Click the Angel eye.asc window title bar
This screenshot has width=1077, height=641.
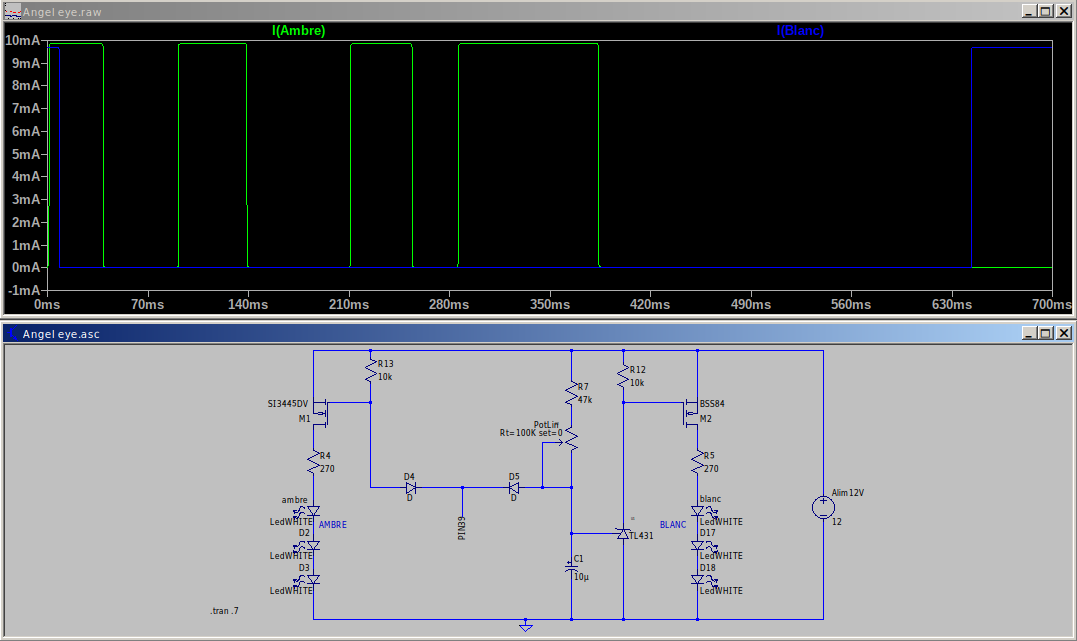coord(538,333)
